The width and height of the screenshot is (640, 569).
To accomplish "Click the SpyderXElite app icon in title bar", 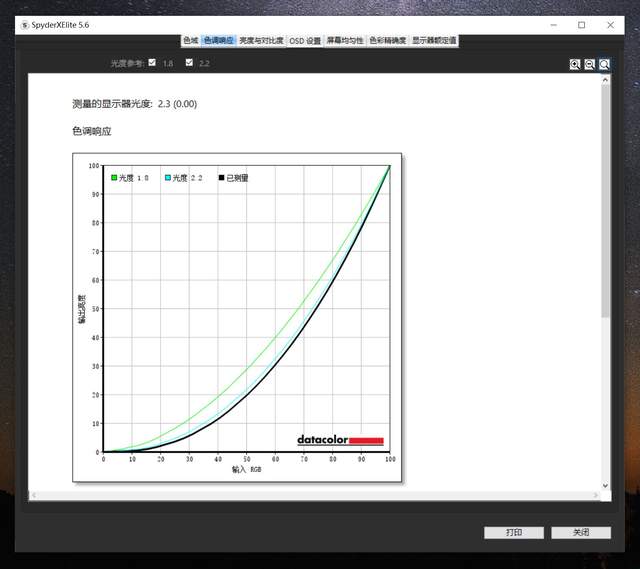I will coord(25,25).
